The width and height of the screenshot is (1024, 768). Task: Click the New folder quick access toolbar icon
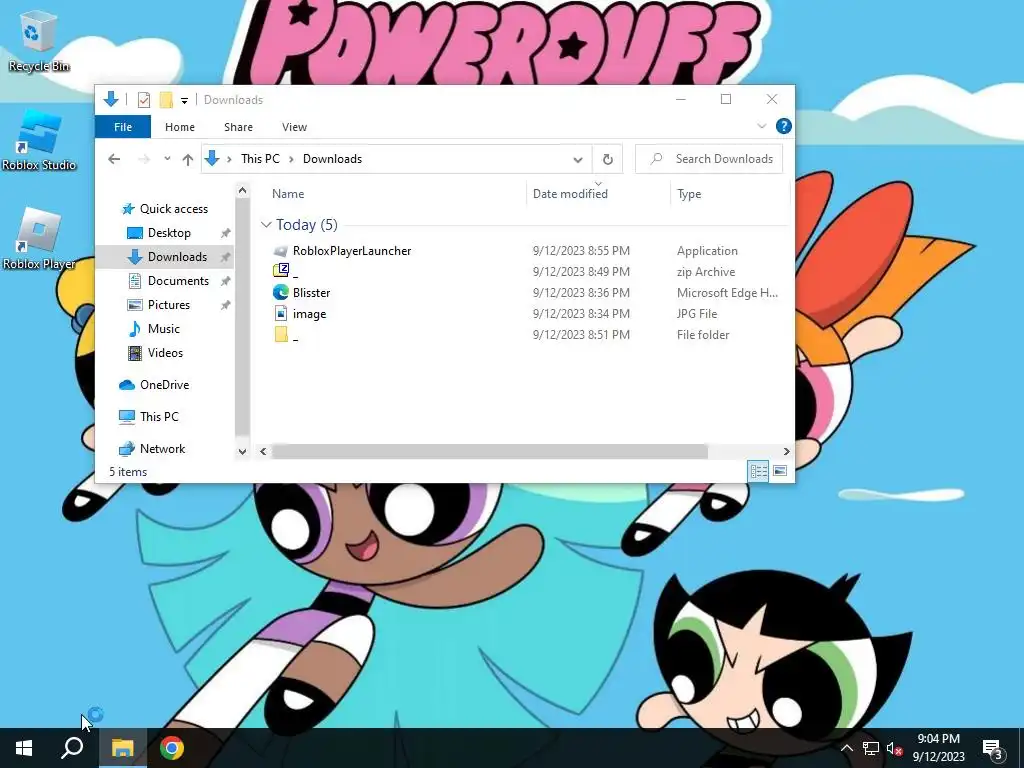tap(166, 100)
